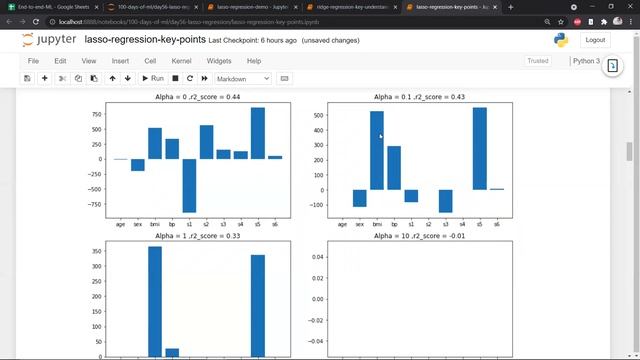The width and height of the screenshot is (640, 360).
Task: Open a new browser tab
Action: (511, 7)
